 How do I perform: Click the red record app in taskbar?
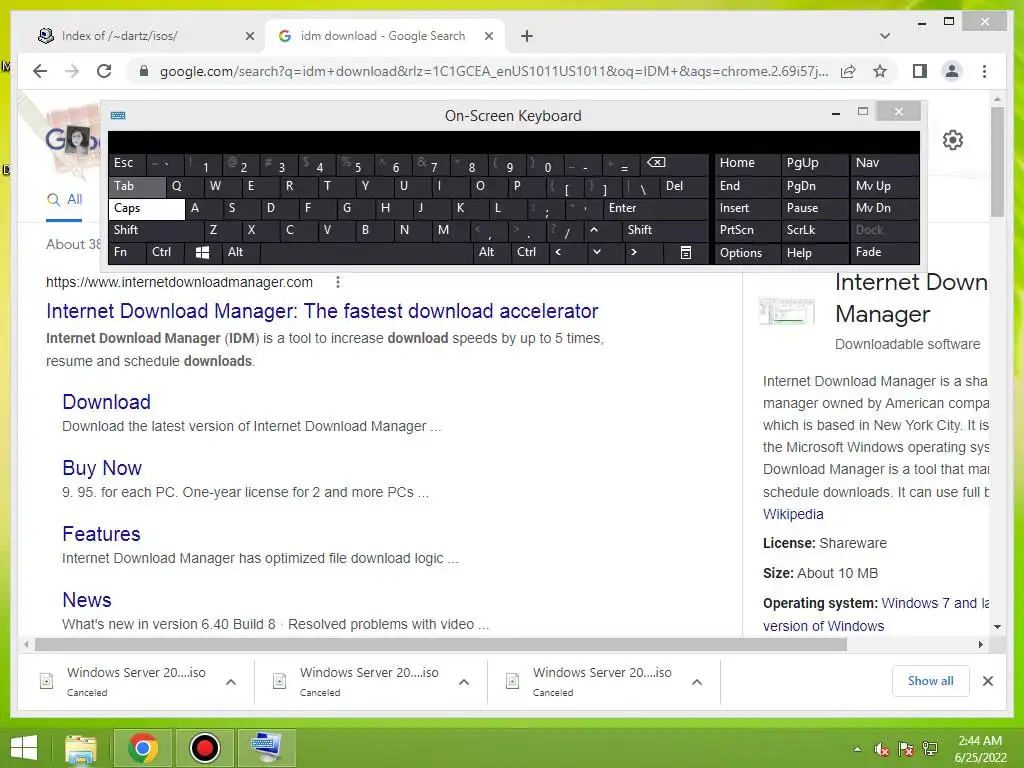204,748
